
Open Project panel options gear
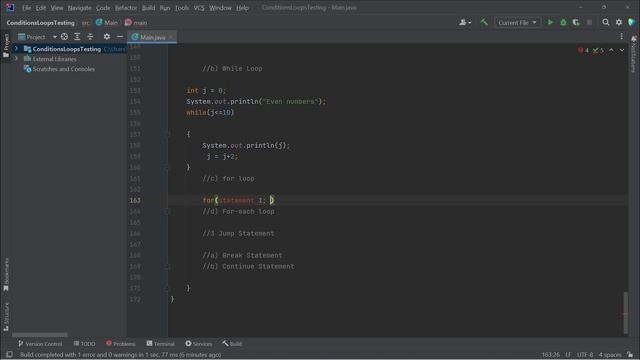107,37
